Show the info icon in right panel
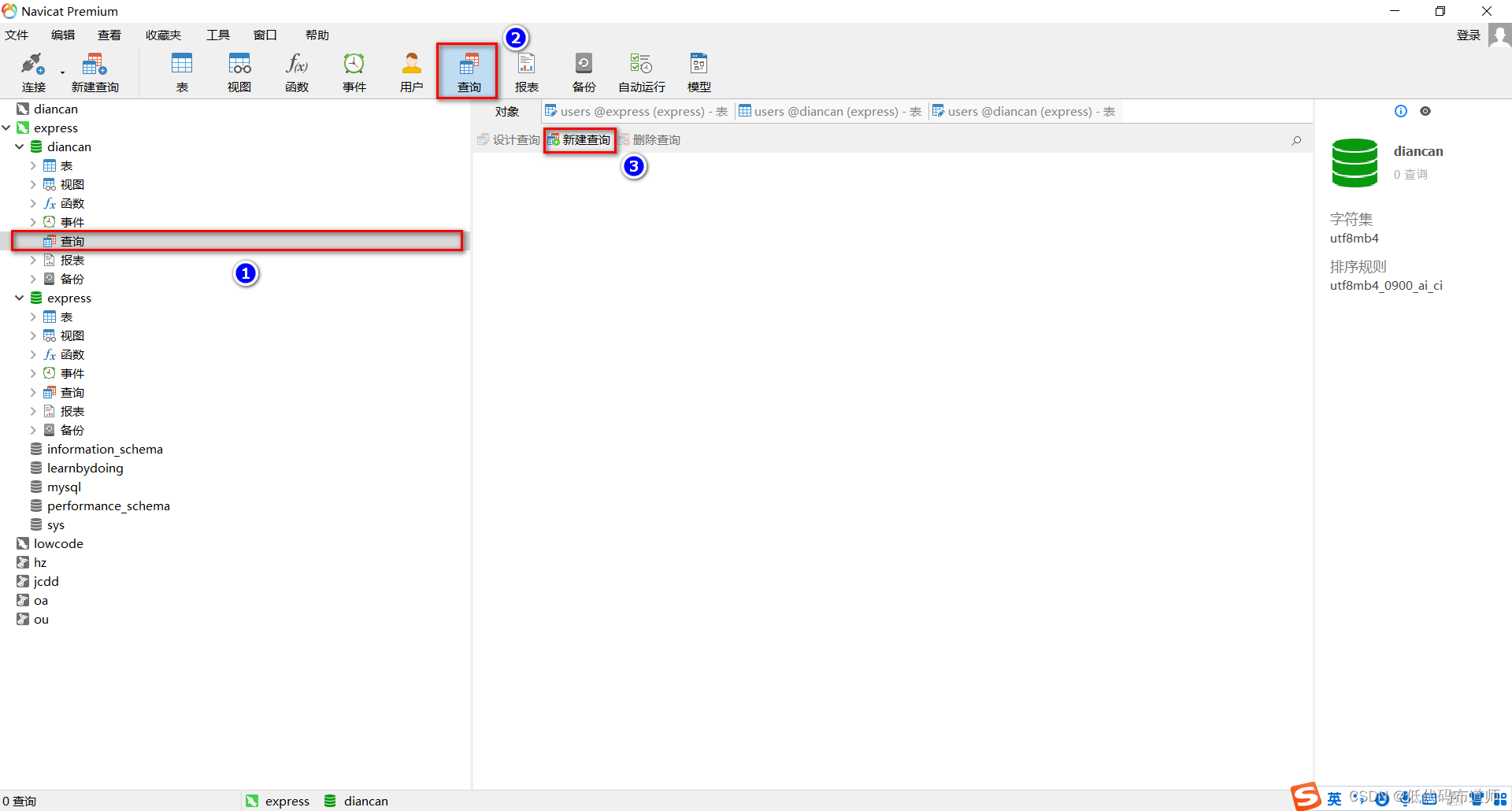Screen dimensions: 1512x811 pyautogui.click(x=1401, y=111)
